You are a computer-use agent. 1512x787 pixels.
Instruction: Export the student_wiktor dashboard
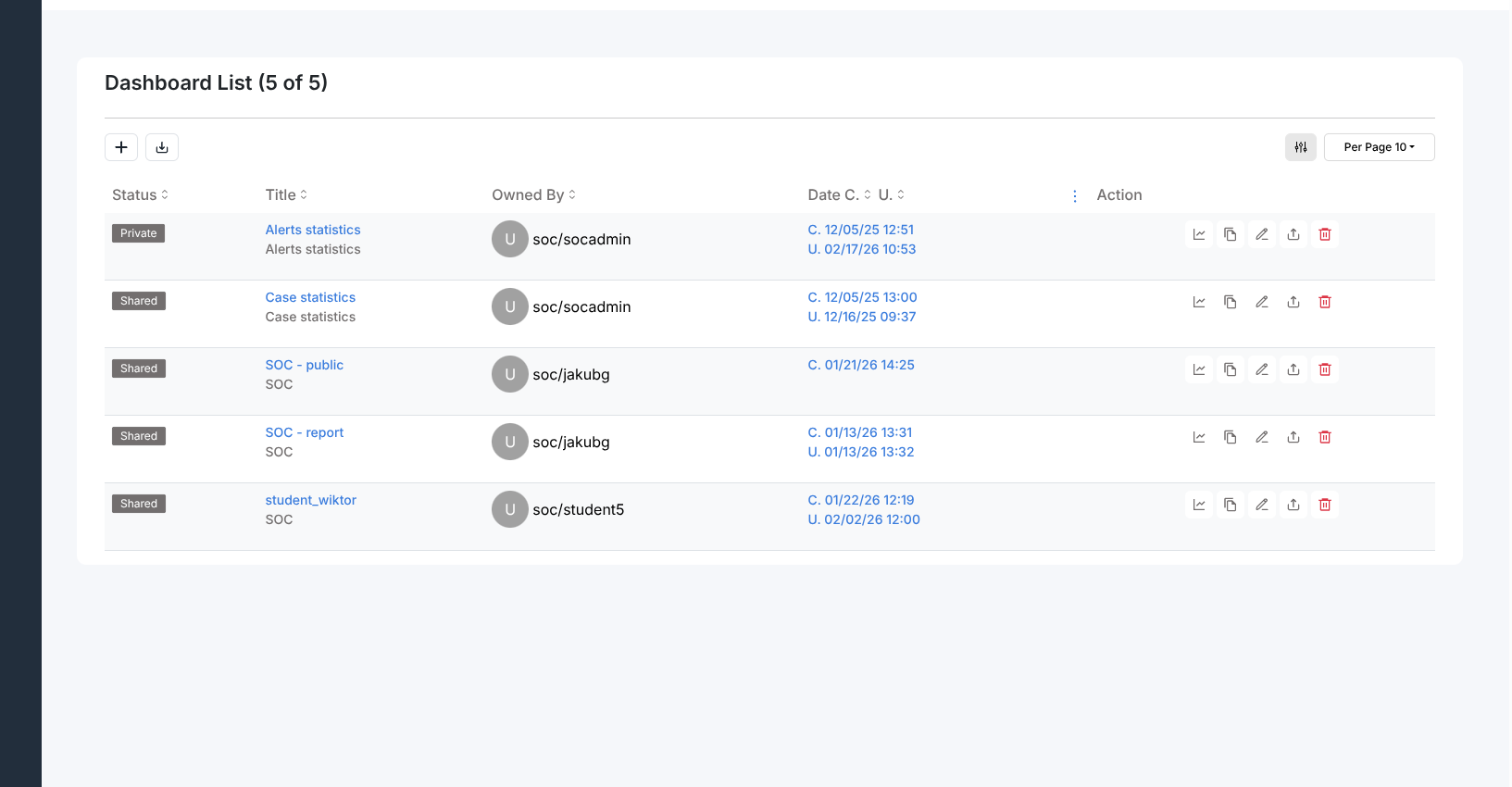point(1293,505)
